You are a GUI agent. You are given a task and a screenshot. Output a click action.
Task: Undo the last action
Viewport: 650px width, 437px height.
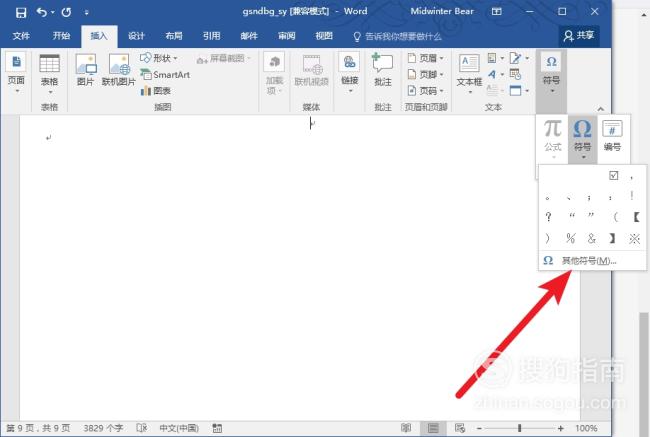click(x=41, y=12)
